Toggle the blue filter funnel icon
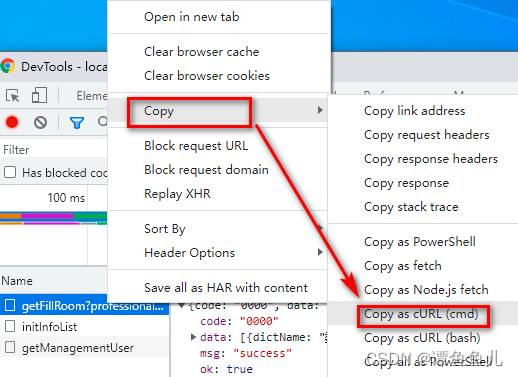 77,123
